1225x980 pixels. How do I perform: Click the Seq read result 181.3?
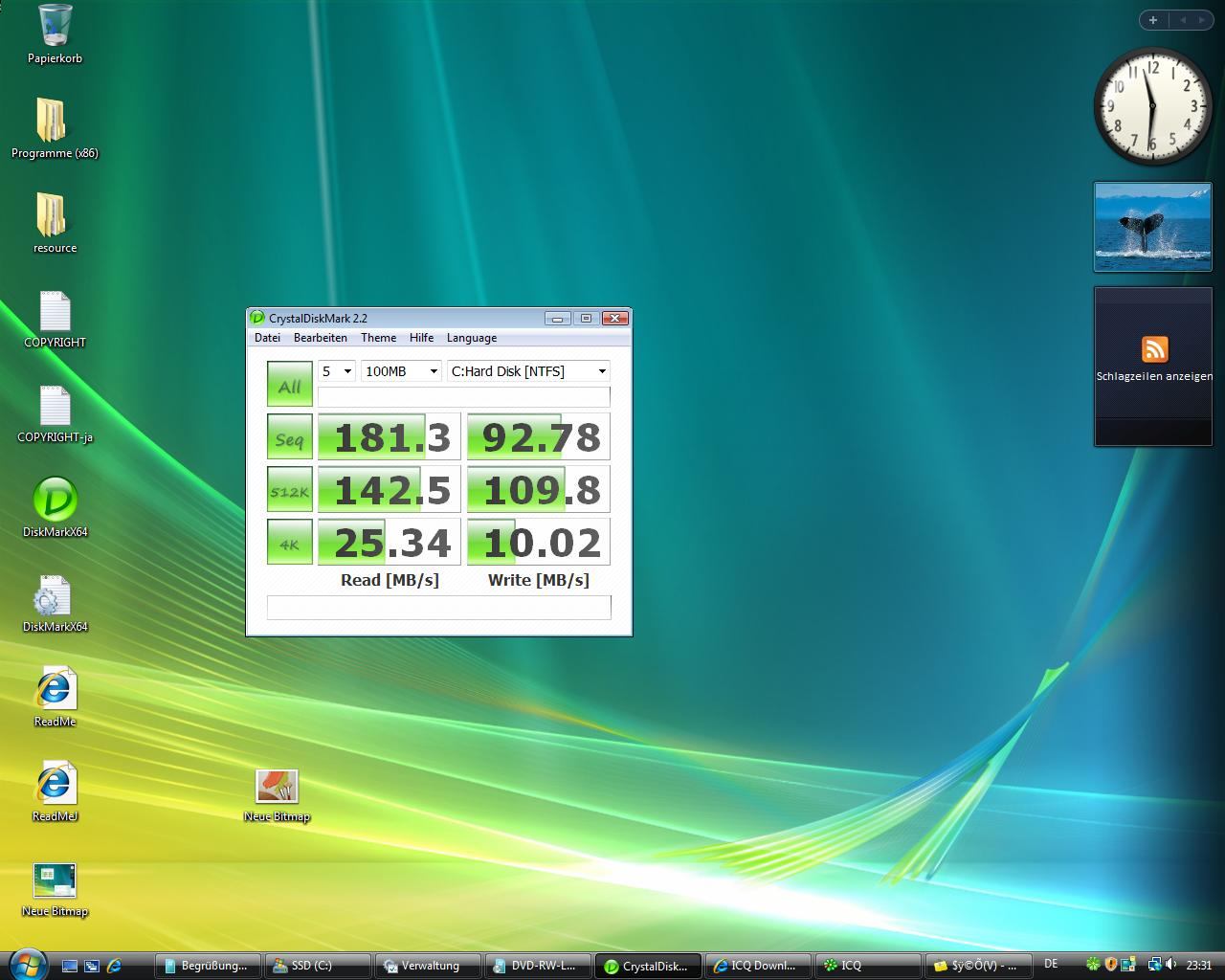click(390, 437)
